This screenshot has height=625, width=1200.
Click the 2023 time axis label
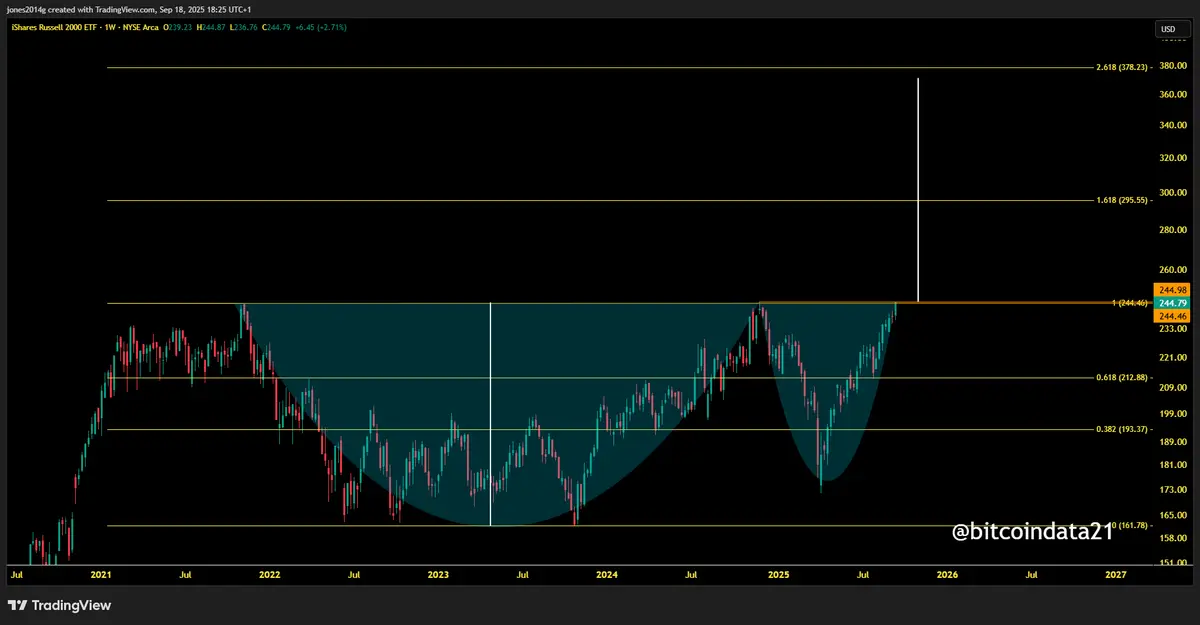pos(438,575)
